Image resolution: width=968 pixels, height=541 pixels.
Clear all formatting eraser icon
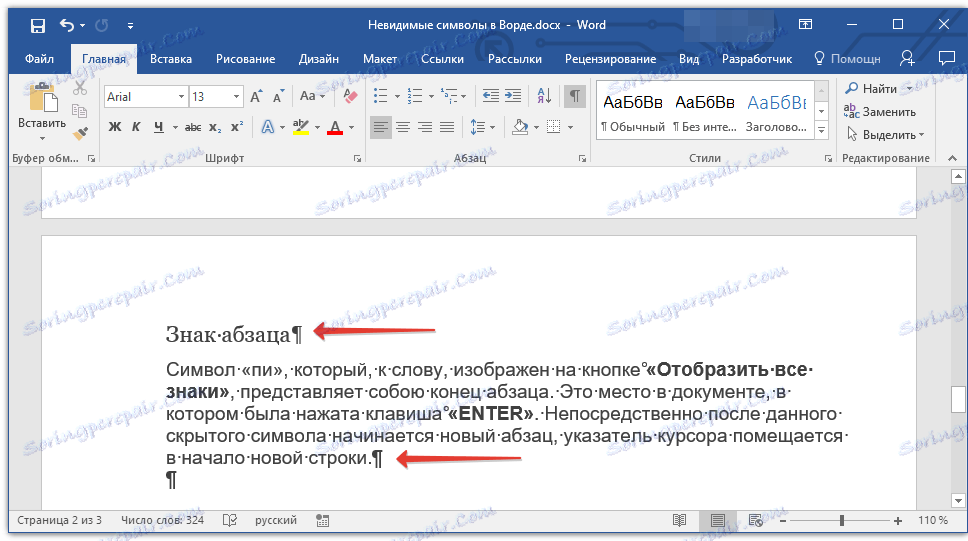click(350, 96)
